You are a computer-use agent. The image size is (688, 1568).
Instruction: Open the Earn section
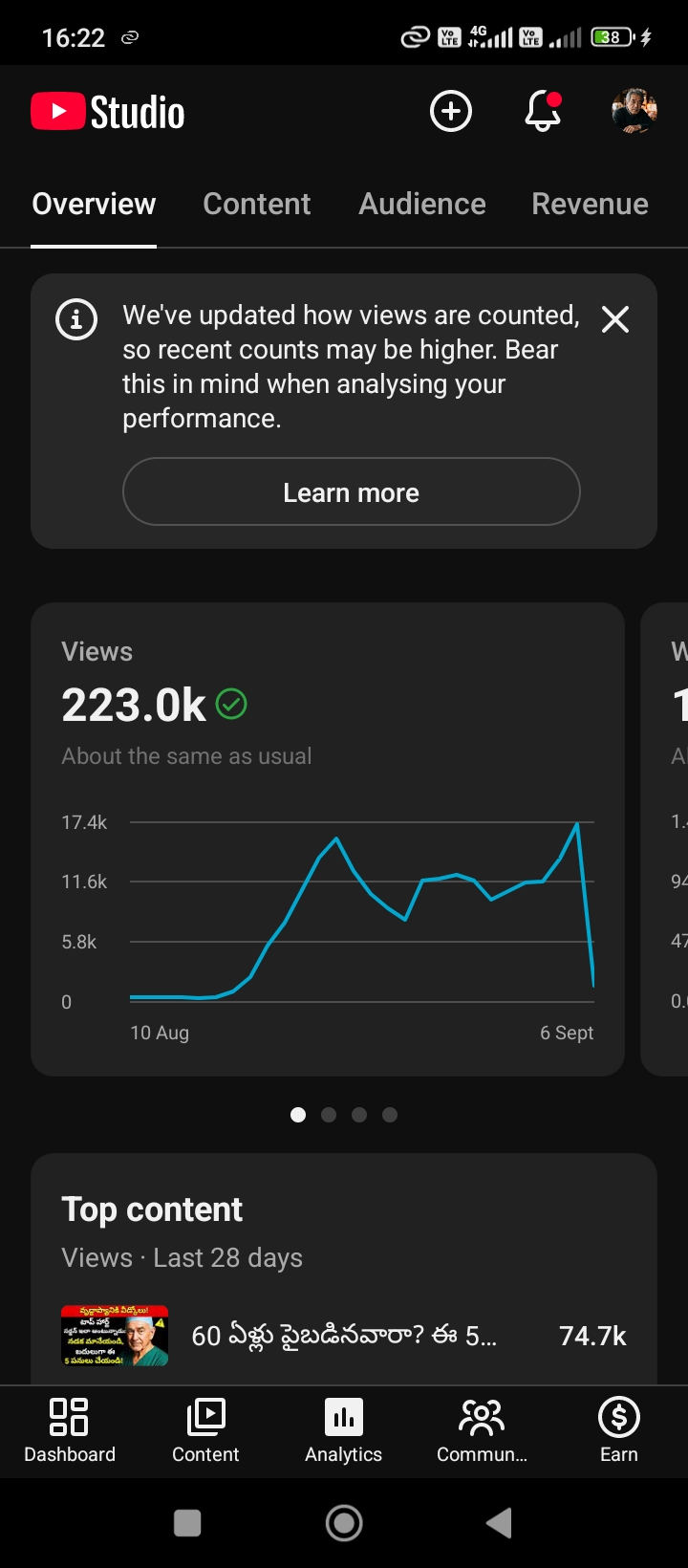619,1430
